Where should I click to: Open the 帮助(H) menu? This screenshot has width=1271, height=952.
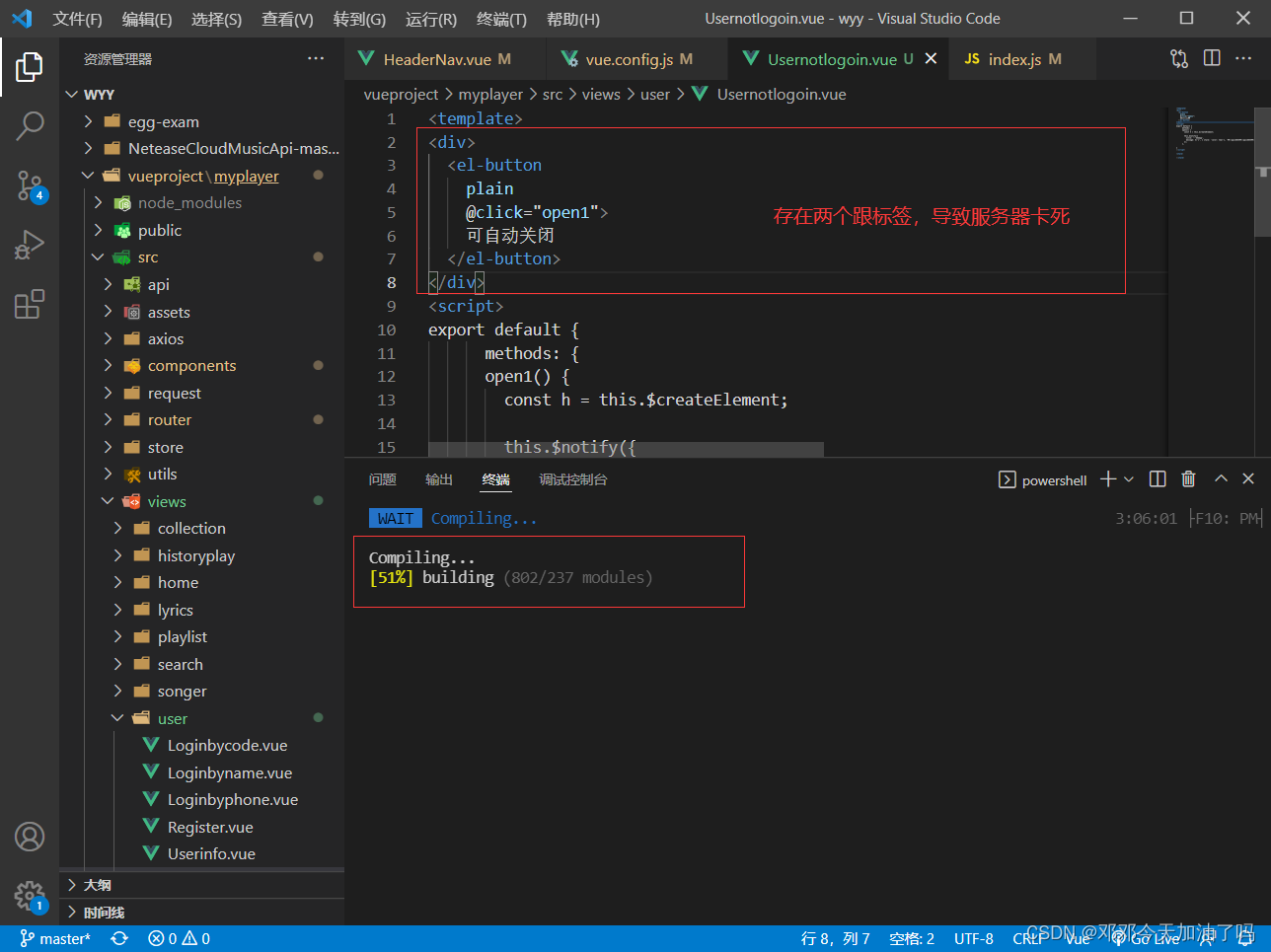[x=572, y=19]
